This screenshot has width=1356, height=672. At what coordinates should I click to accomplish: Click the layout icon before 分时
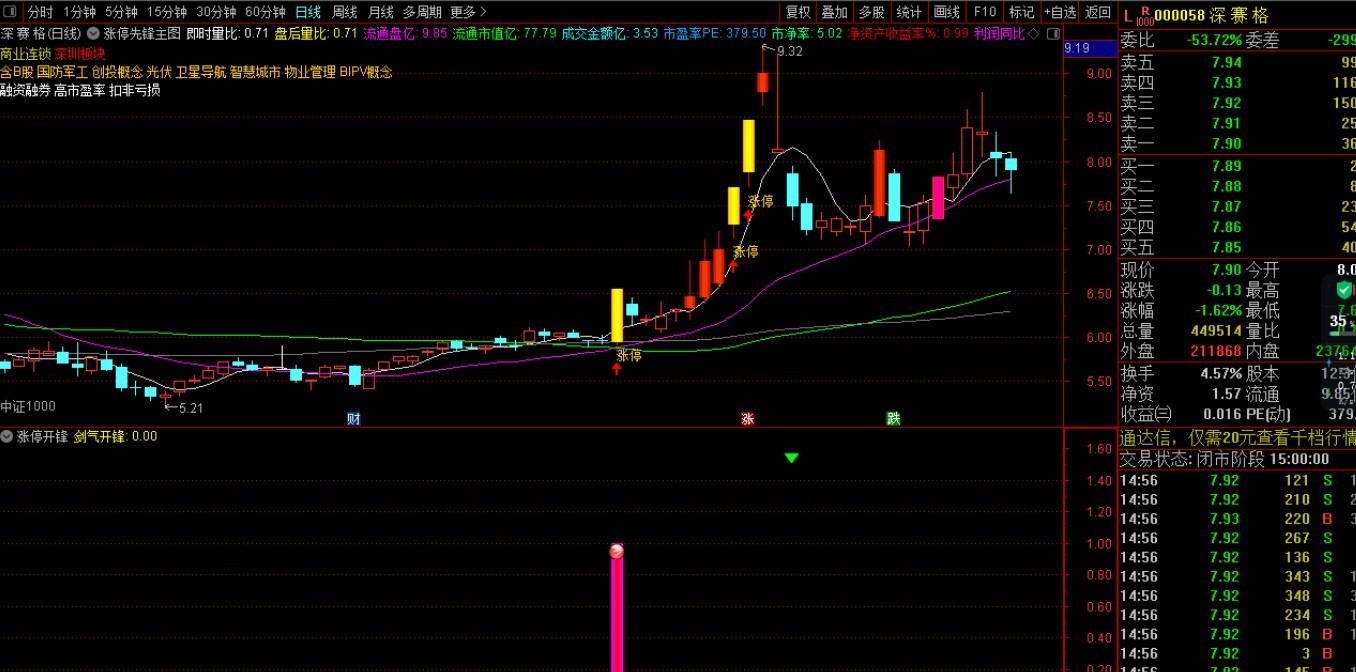coord(11,12)
